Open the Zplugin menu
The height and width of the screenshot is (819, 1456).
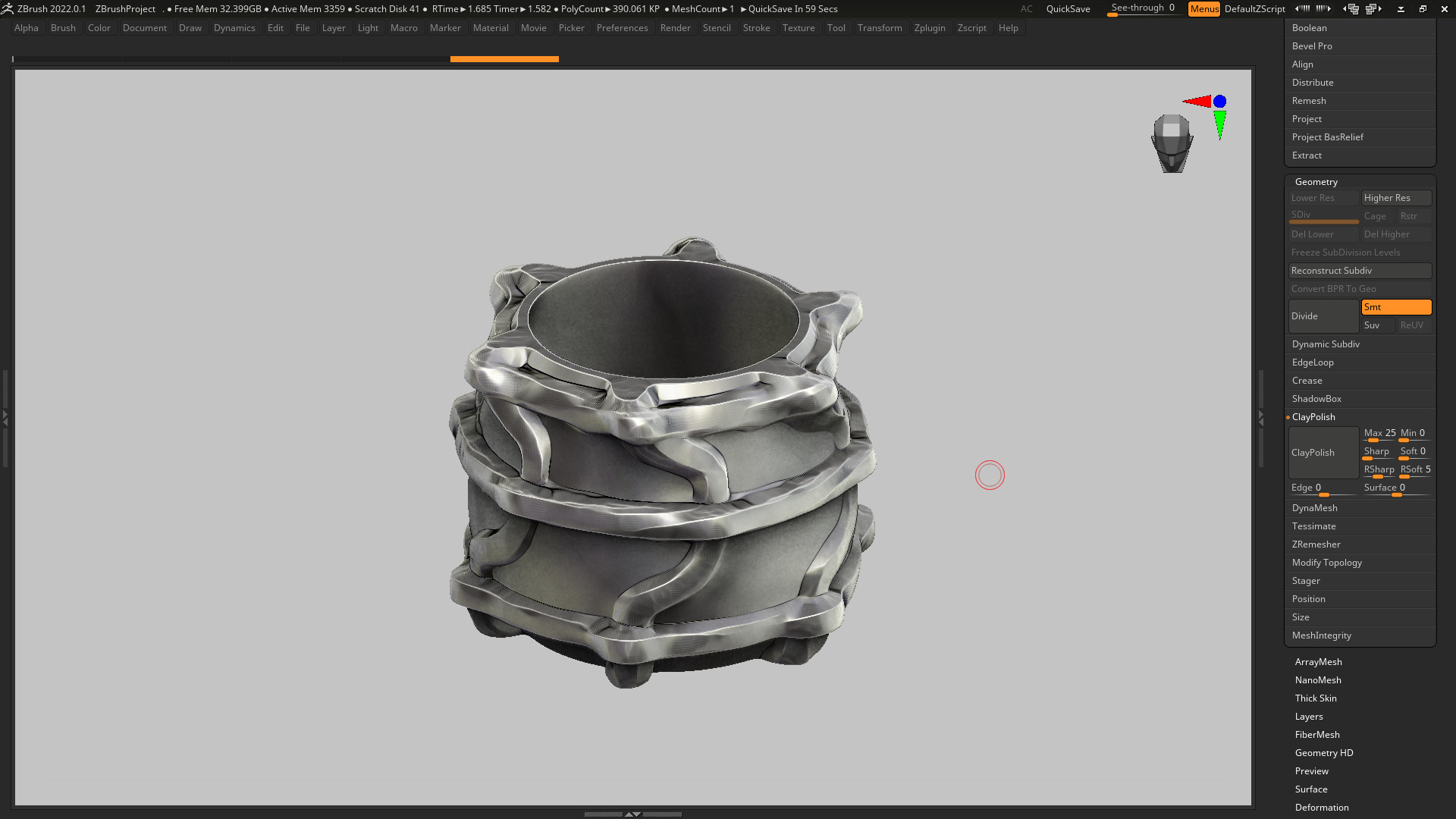click(930, 28)
